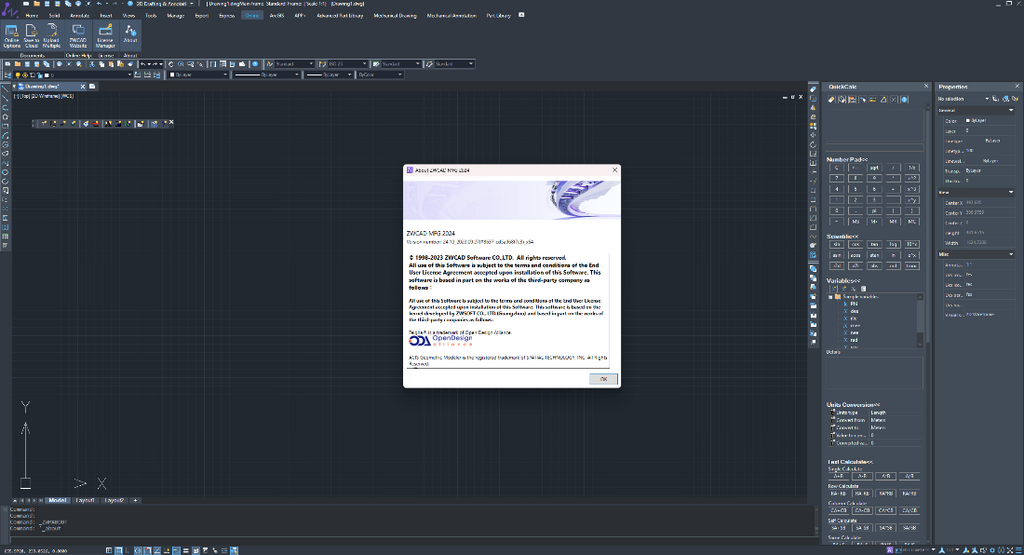The height and width of the screenshot is (555, 1024).
Task: Click the line tool in the left draw toolbar
Action: point(5,89)
